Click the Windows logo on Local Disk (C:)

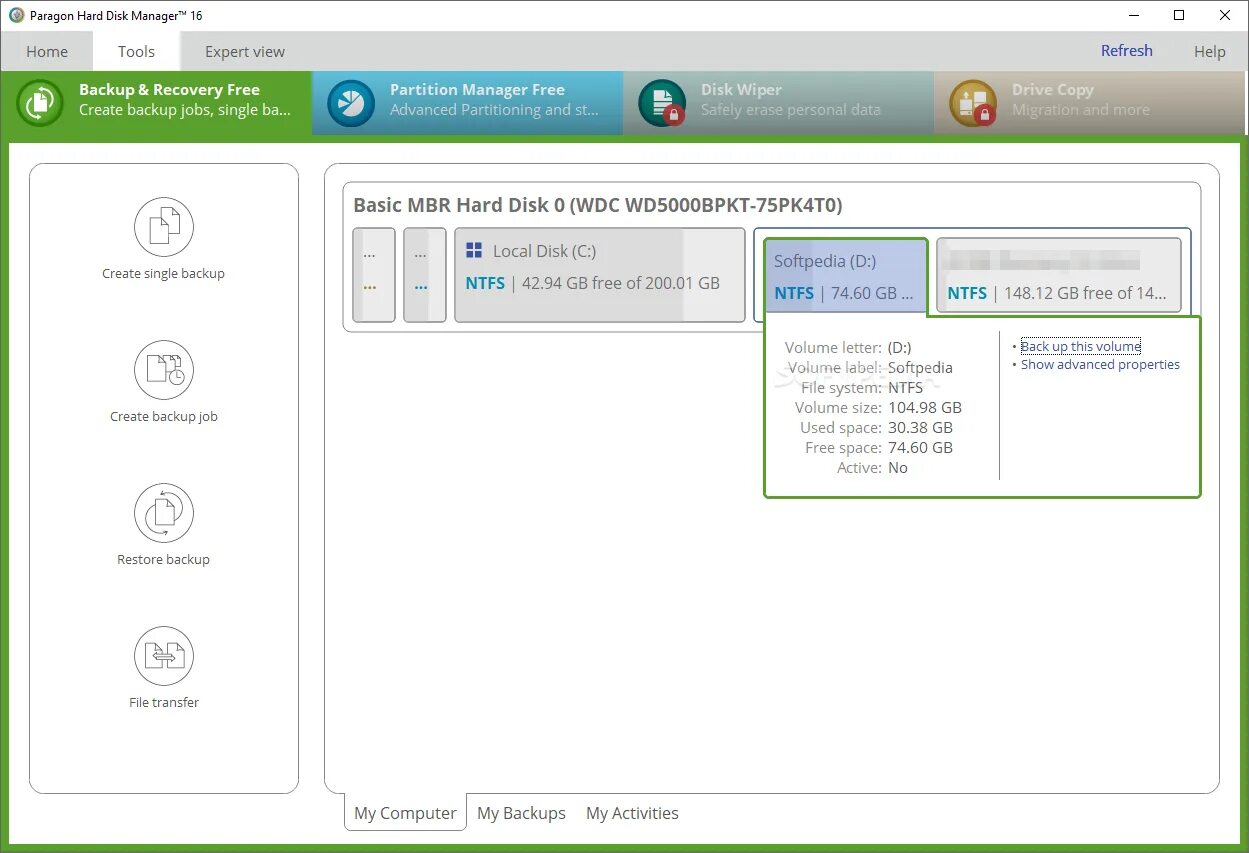tap(474, 251)
